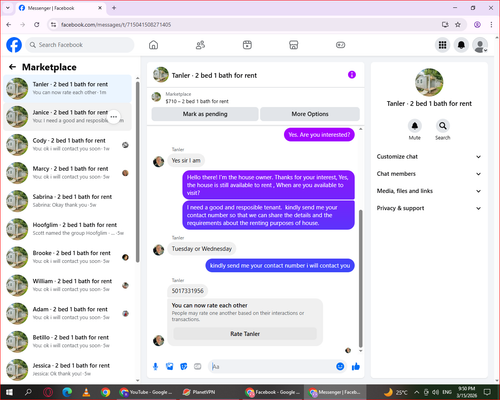500x400 pixels.
Task: Click the browser address bar
Action: click(247, 24)
